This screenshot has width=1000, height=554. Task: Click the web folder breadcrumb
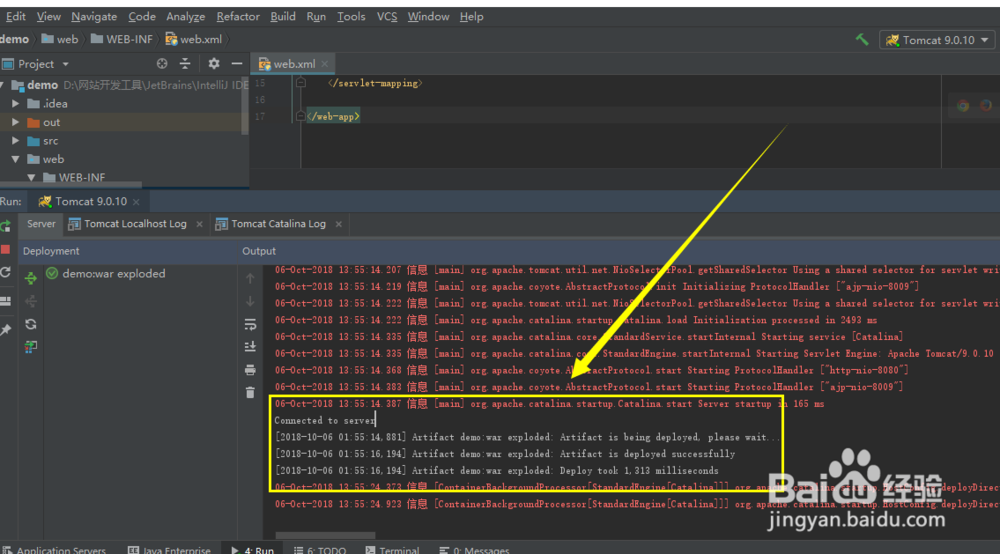[60, 40]
